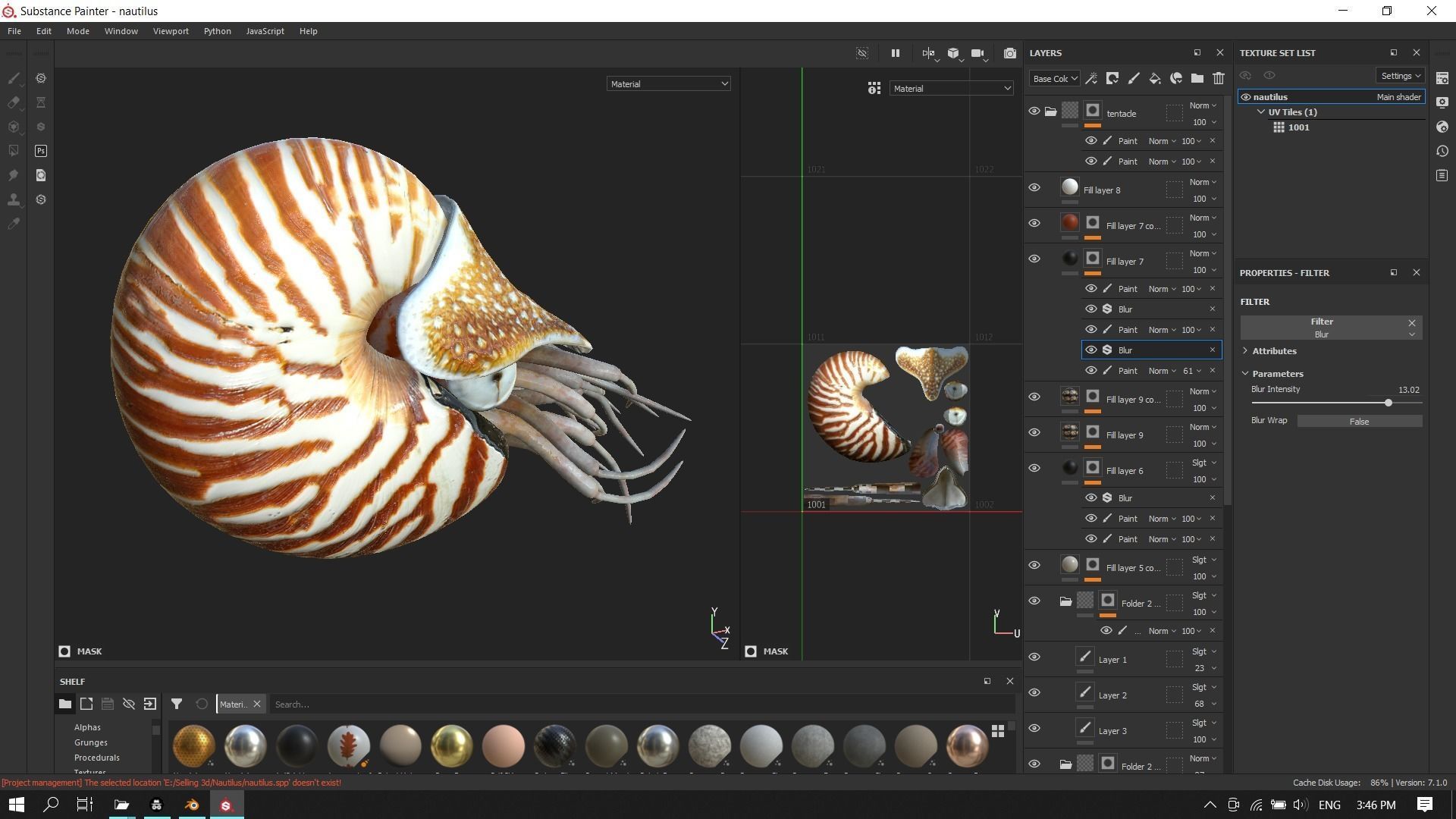Open Display settings icon on right sidebar
This screenshot has height=819, width=1456.
pyautogui.click(x=1442, y=102)
